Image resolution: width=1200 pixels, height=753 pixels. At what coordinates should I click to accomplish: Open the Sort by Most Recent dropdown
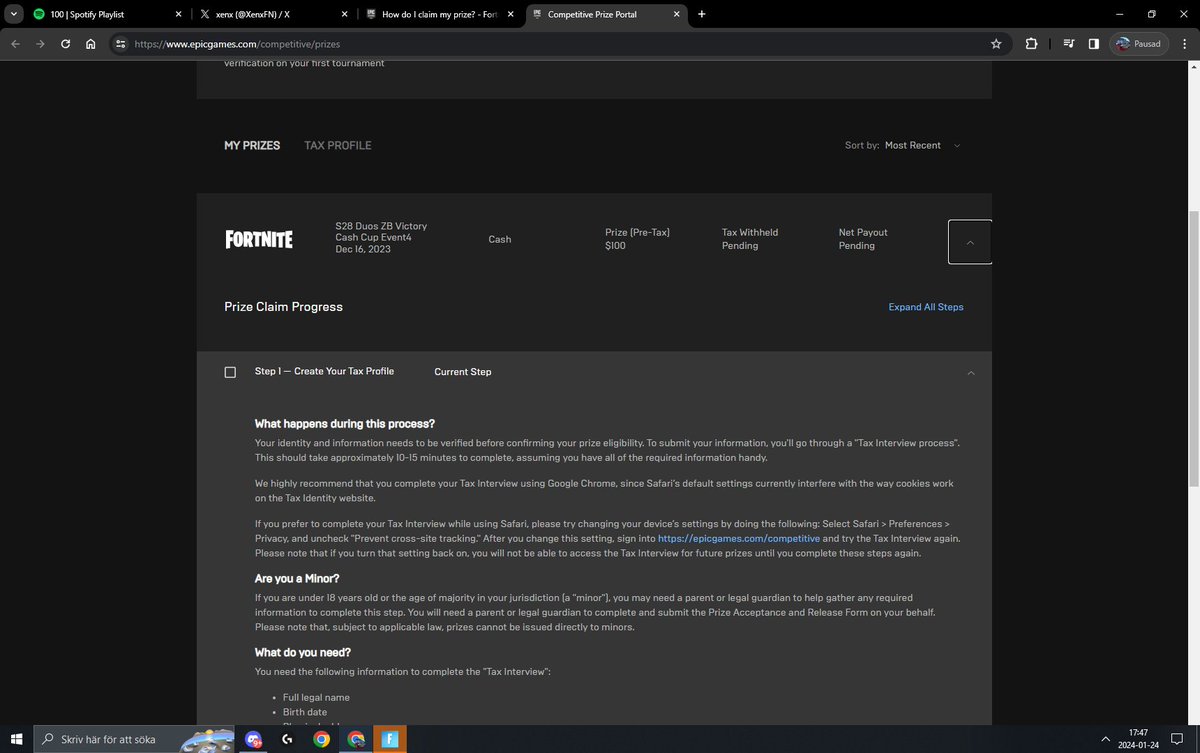(x=903, y=146)
